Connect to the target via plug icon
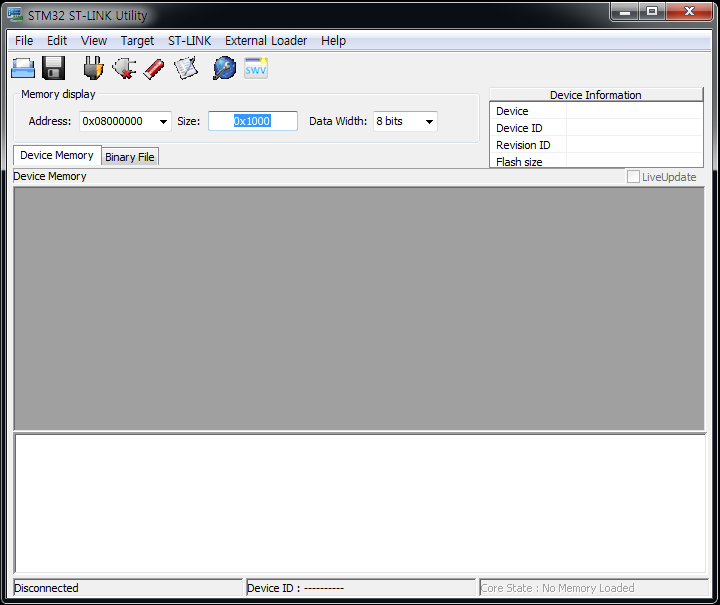Viewport: 720px width, 605px height. (93, 68)
